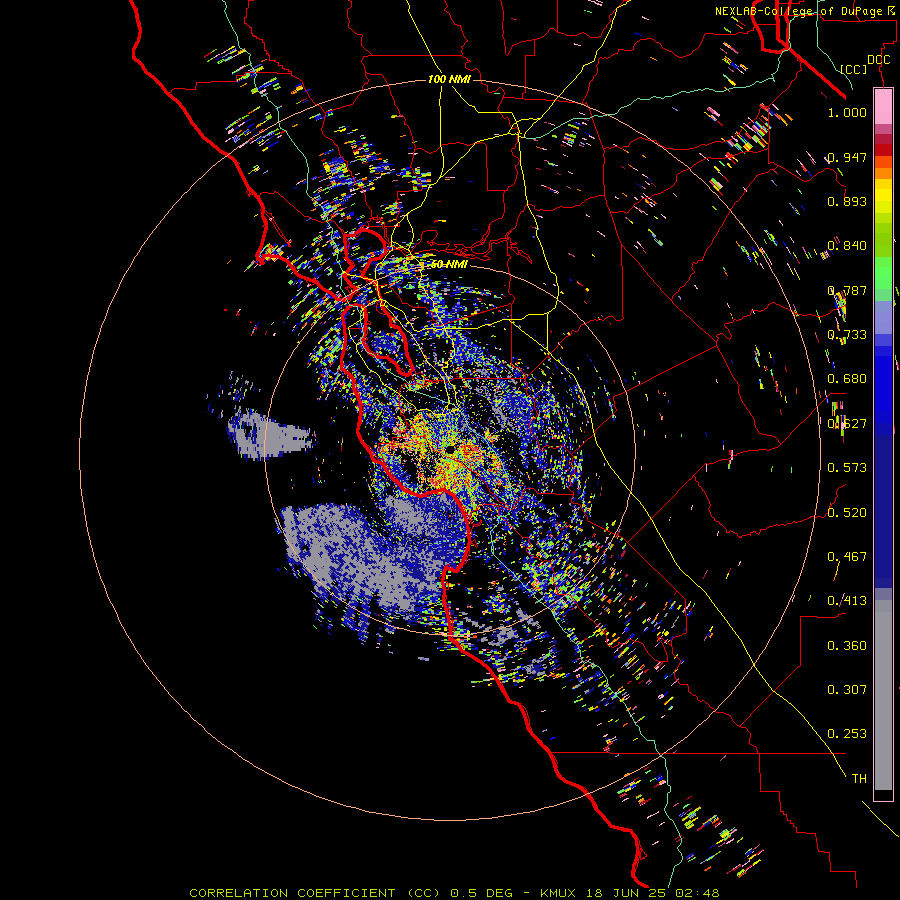This screenshot has width=900, height=900.
Task: Click the 0.573 value on the scale
Action: [x=847, y=468]
